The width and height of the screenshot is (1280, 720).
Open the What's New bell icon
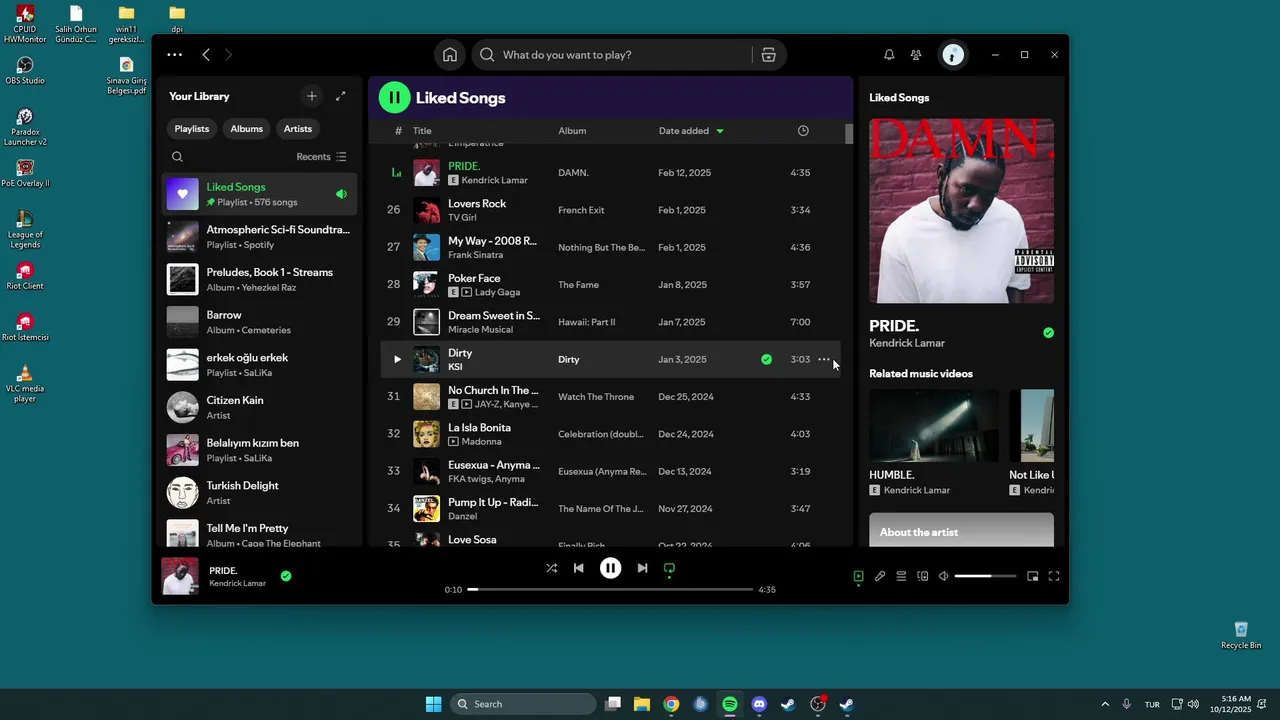point(889,55)
